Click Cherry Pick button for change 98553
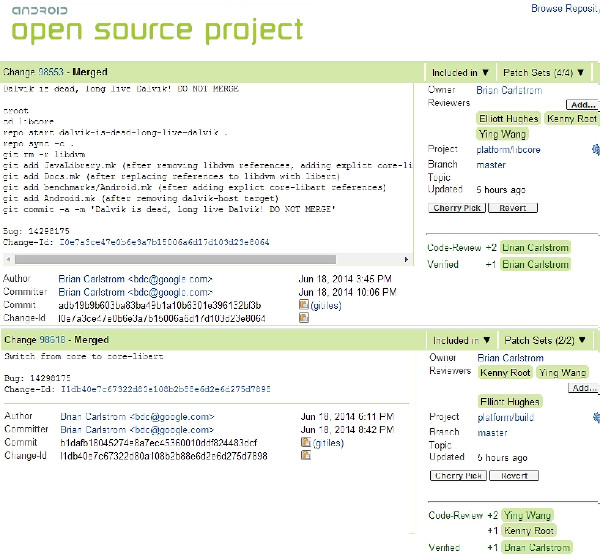Viewport: 600px width, 559px height. (x=457, y=208)
